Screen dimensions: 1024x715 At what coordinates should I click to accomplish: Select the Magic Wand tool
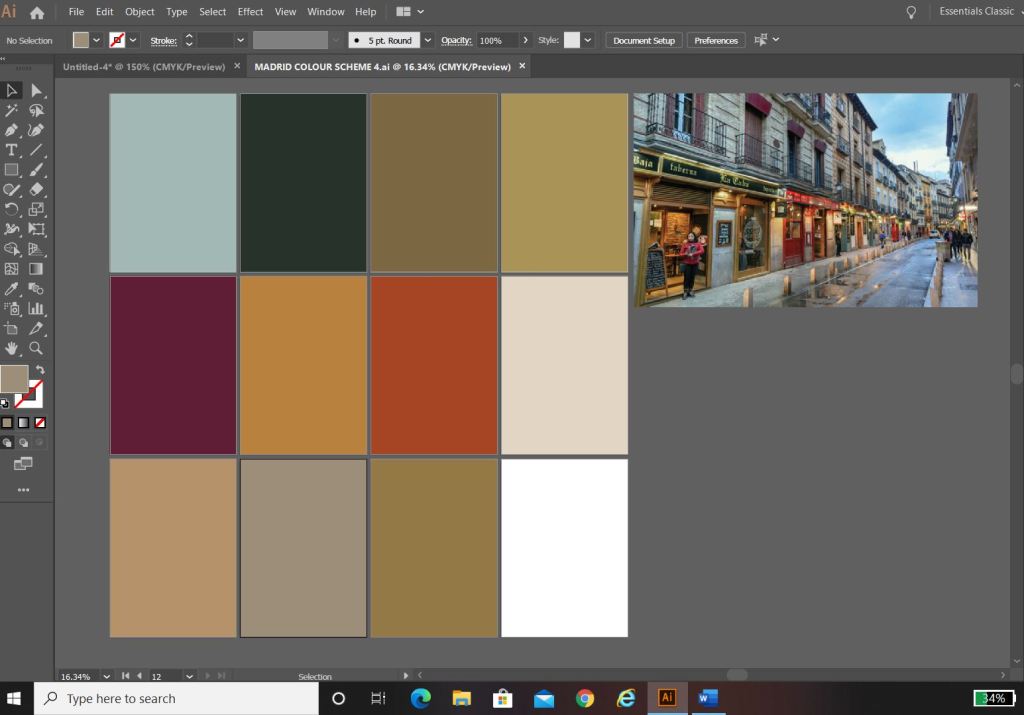[x=12, y=110]
